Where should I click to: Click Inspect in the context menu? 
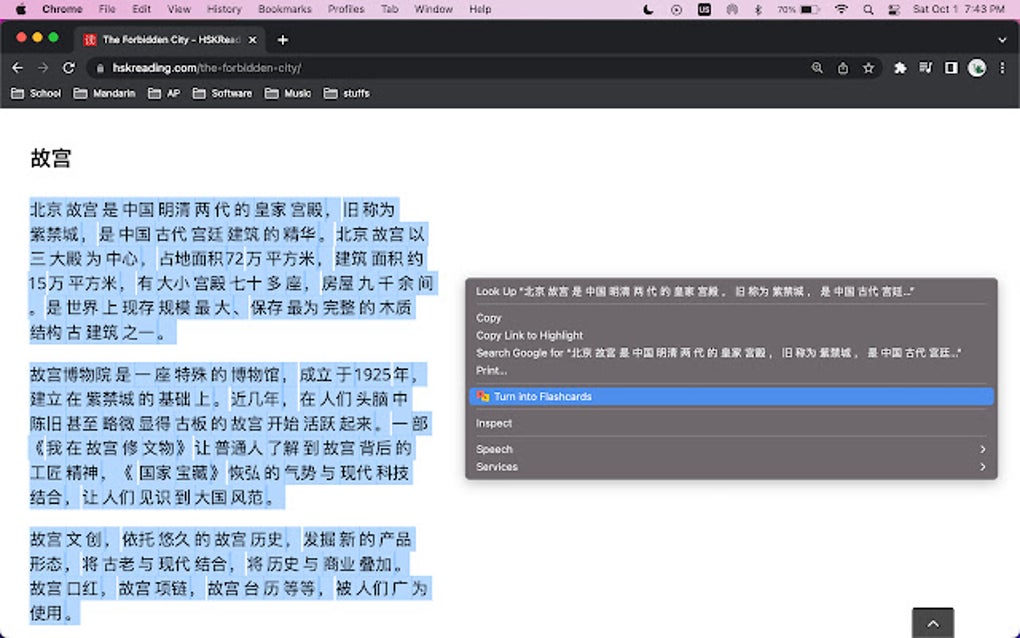(494, 423)
